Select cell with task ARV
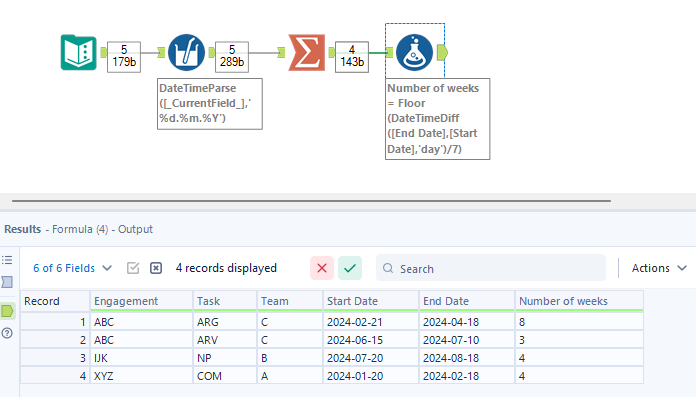This screenshot has height=397, width=696. point(225,340)
